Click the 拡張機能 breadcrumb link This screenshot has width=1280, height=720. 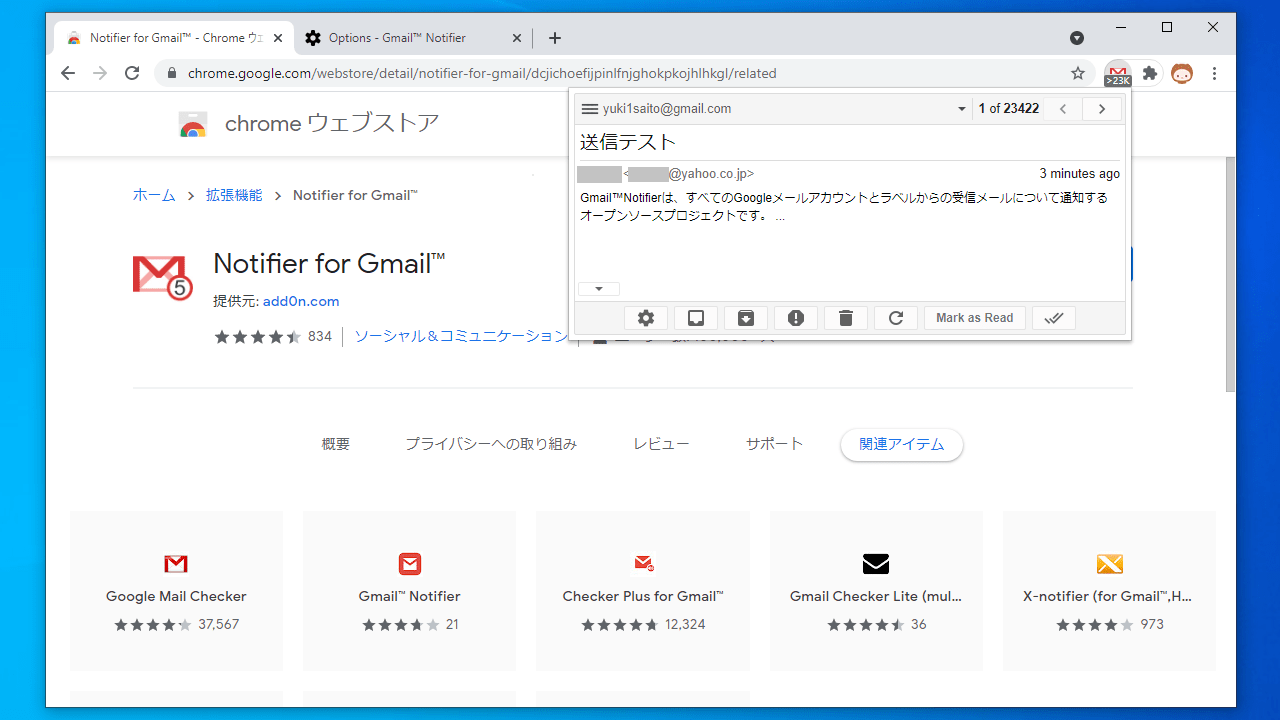click(x=234, y=195)
